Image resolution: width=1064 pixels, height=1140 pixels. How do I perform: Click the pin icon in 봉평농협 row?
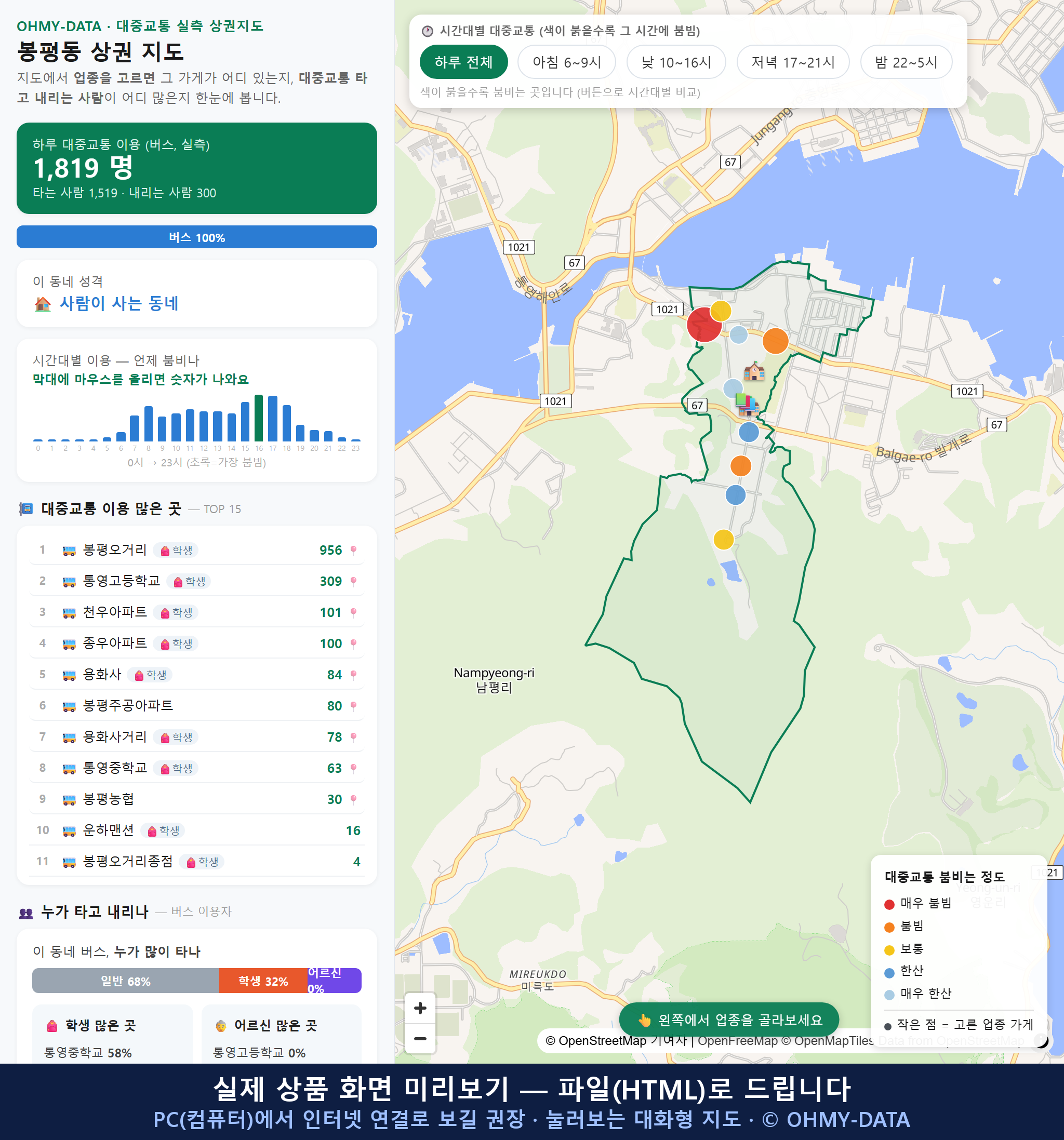[x=353, y=799]
